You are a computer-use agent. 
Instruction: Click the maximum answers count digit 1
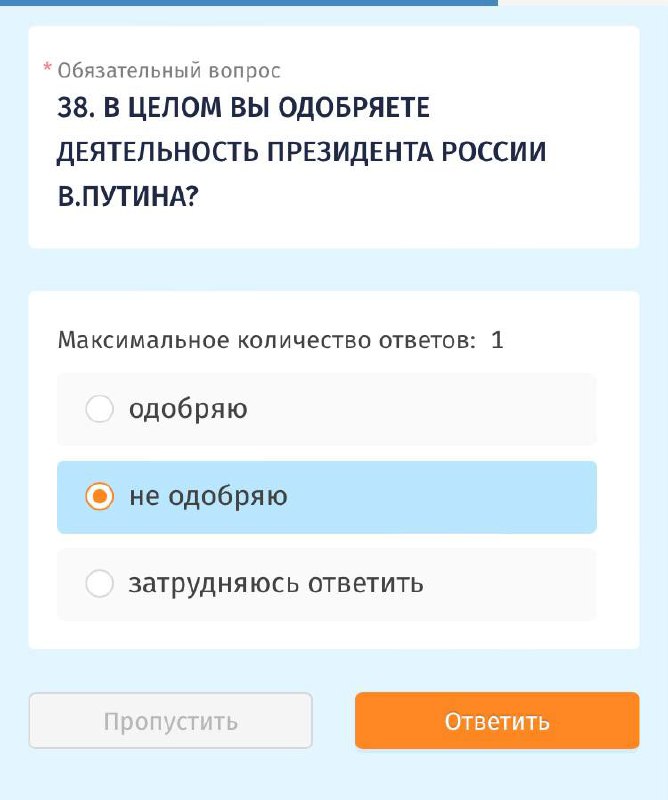point(497,340)
